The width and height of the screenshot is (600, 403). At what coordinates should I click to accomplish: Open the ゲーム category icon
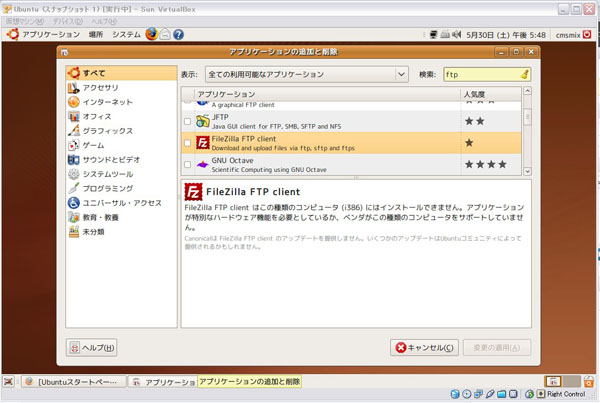(73, 145)
